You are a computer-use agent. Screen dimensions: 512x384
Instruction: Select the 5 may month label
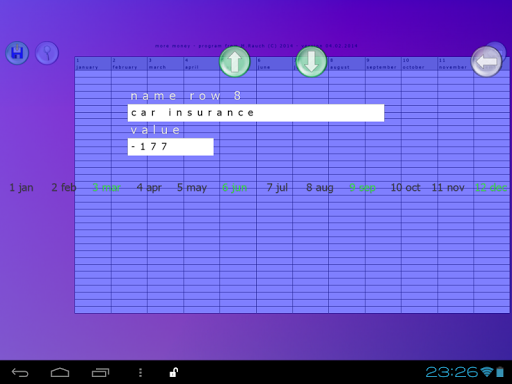pos(192,188)
